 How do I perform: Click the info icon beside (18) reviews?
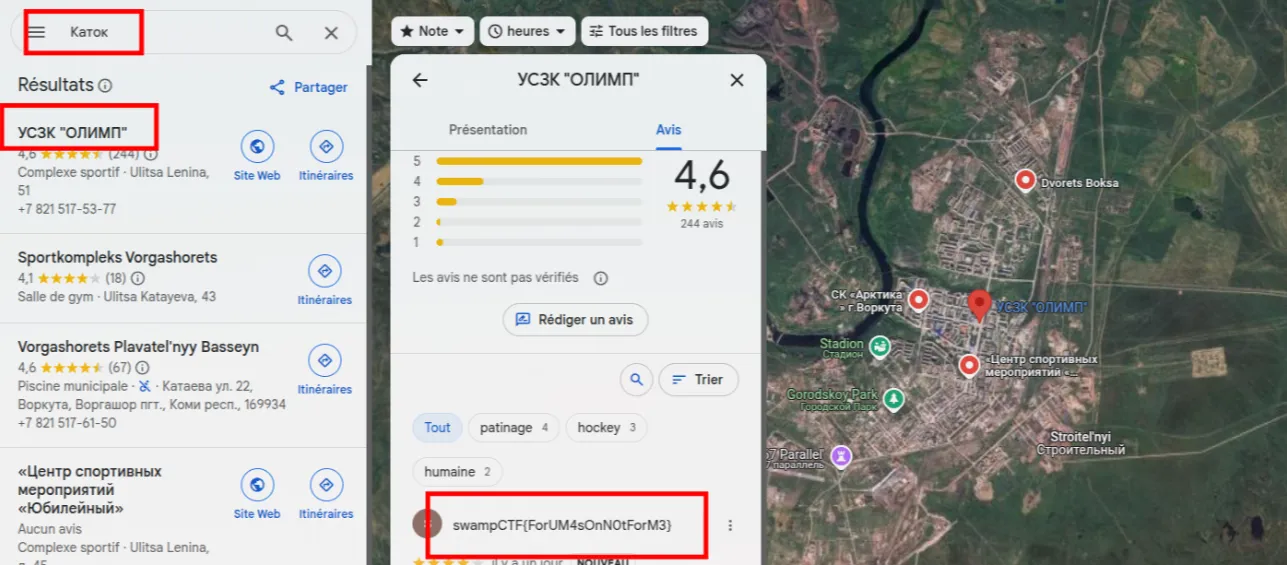138,278
